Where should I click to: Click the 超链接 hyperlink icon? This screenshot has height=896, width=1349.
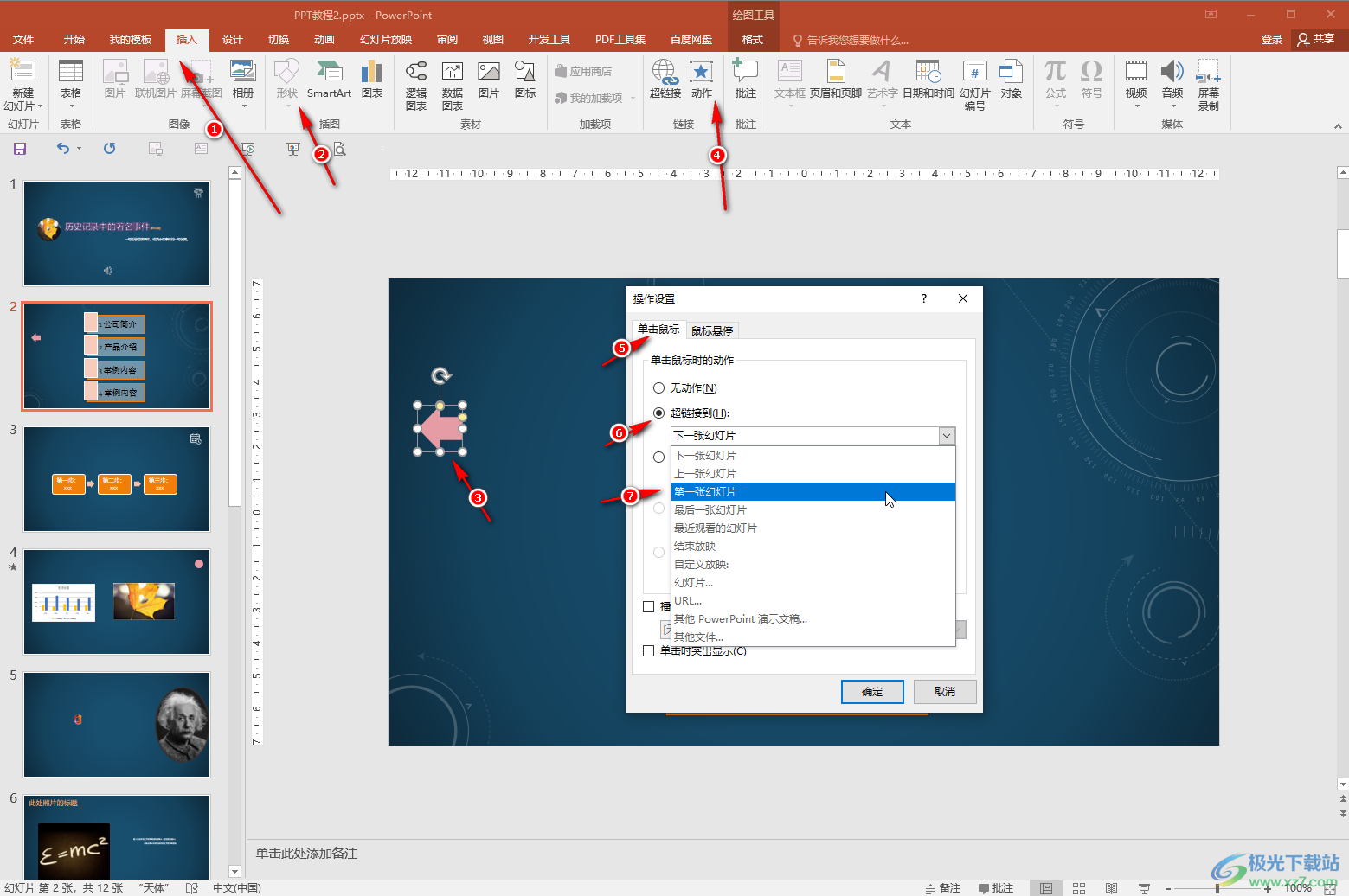point(665,80)
